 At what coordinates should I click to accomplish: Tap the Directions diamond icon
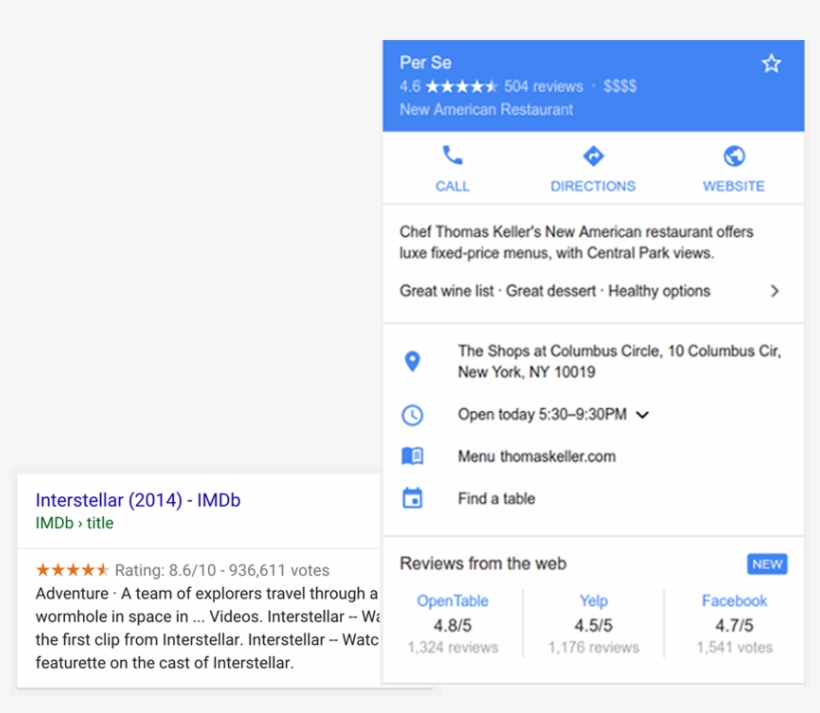click(x=593, y=156)
